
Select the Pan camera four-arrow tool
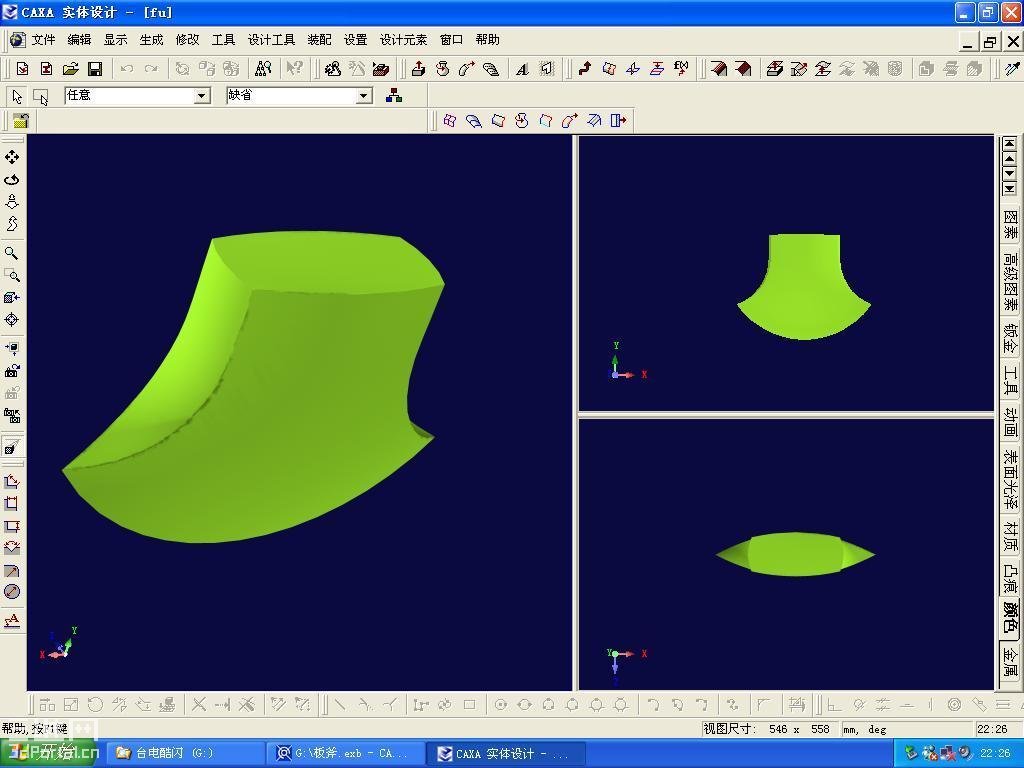12,157
